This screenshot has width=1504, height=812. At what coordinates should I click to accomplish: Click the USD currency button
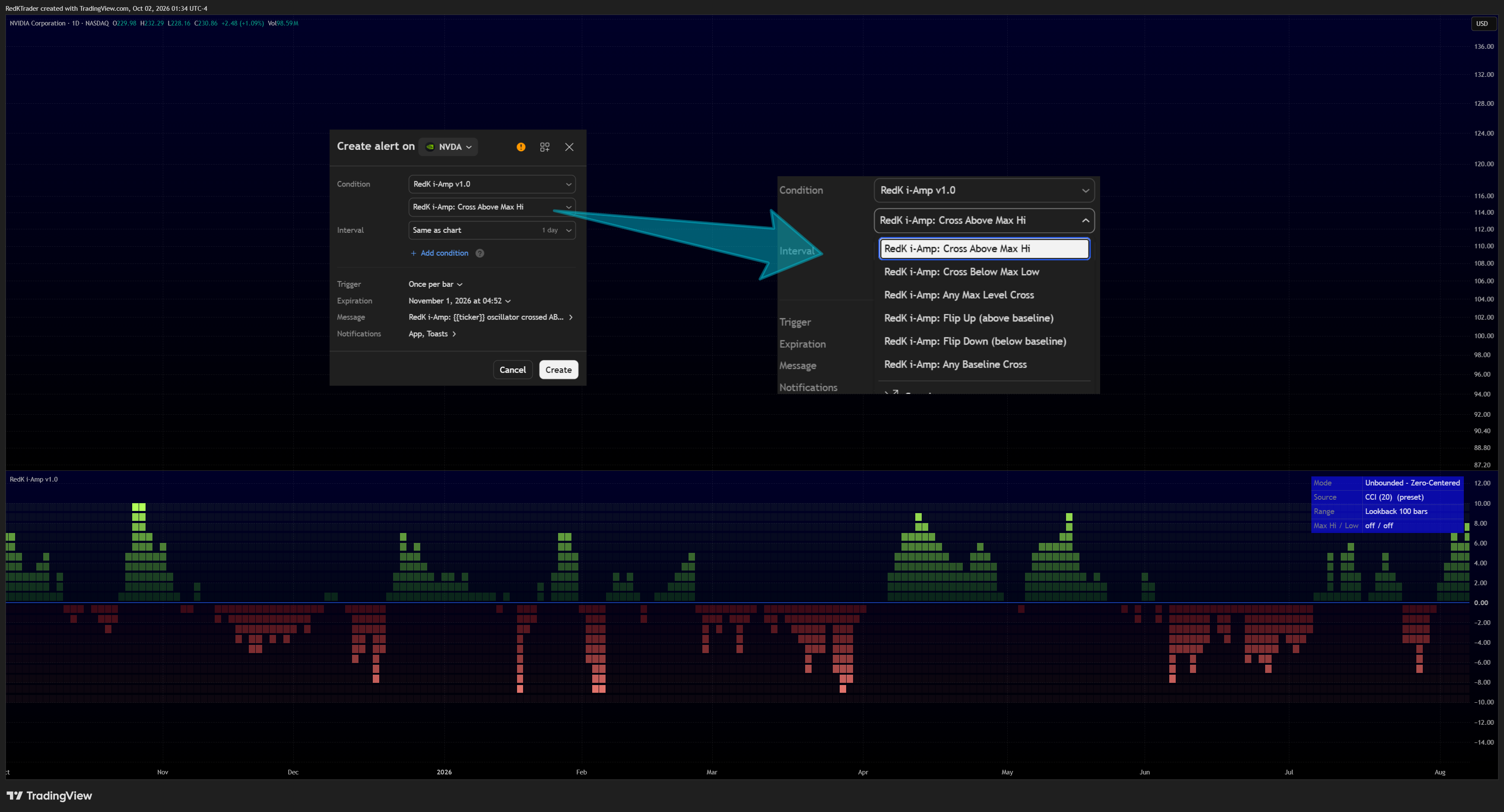(1482, 23)
